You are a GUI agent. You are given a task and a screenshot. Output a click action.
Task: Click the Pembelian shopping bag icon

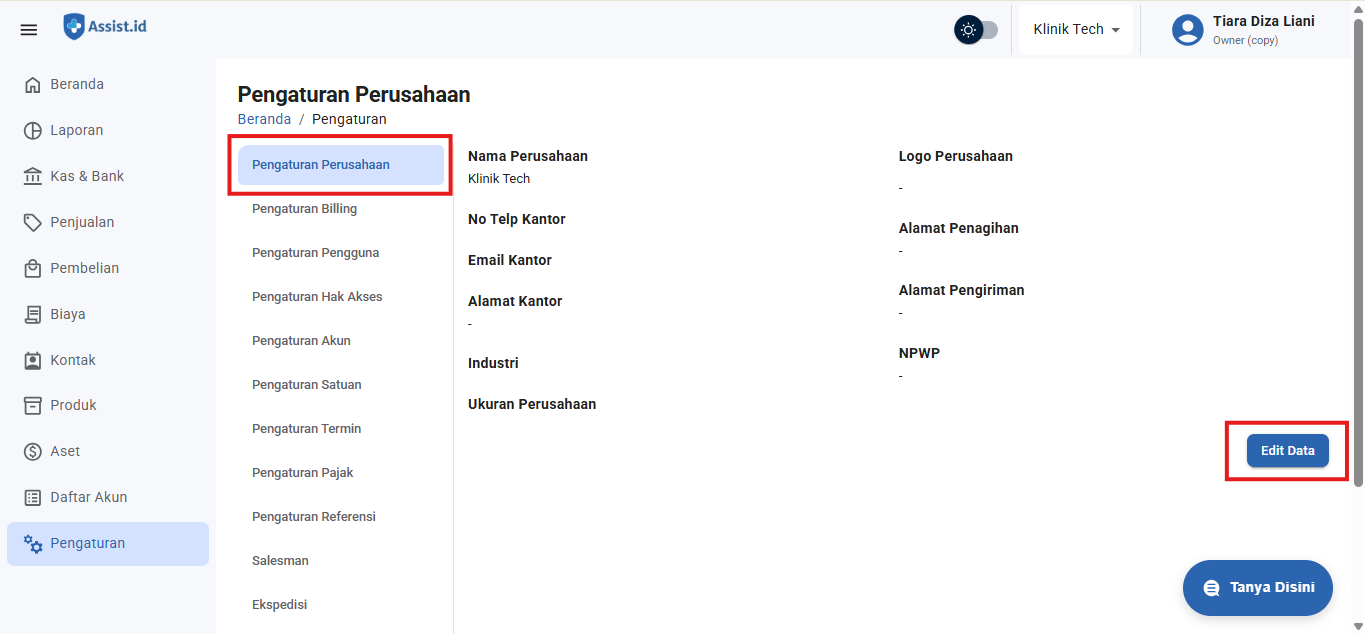[33, 269]
